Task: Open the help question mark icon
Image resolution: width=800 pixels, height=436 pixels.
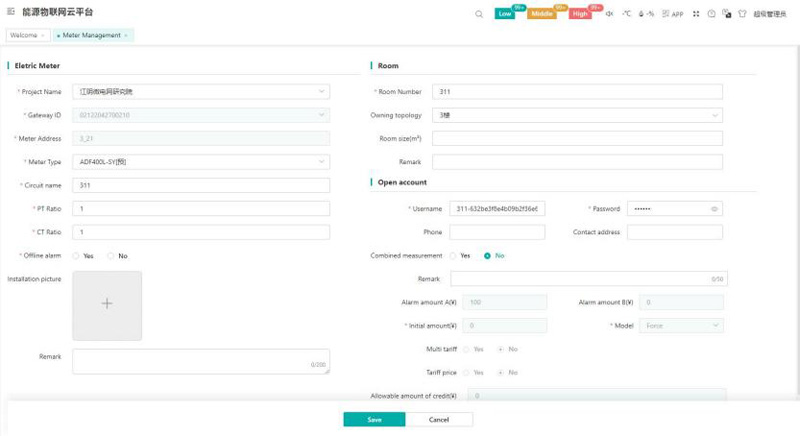Action: click(x=712, y=14)
